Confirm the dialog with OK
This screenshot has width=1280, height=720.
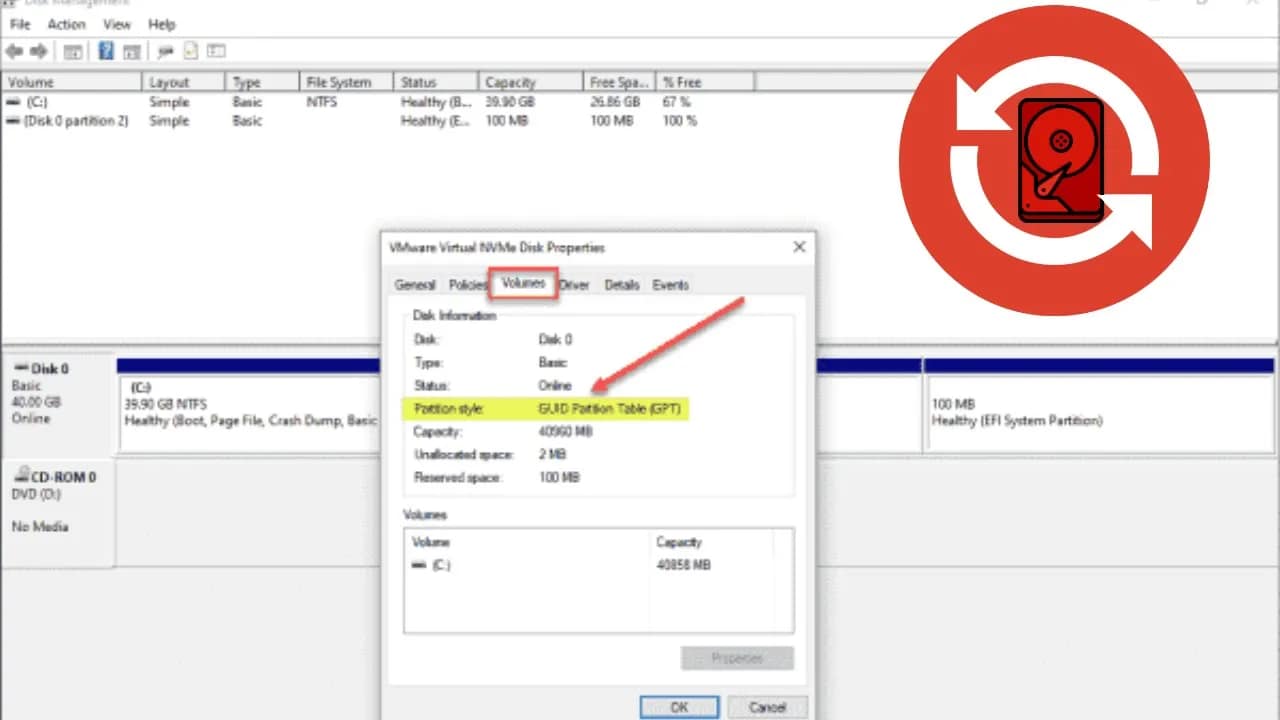point(679,706)
